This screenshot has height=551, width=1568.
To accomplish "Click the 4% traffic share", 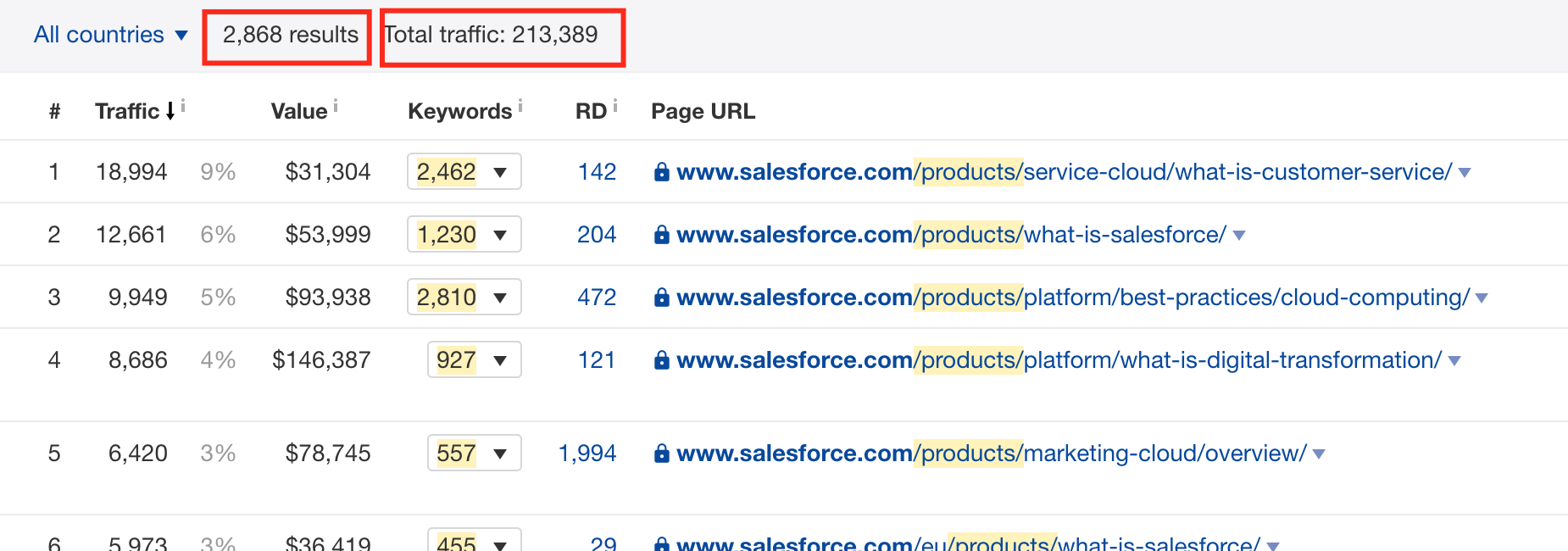I will (x=218, y=360).
